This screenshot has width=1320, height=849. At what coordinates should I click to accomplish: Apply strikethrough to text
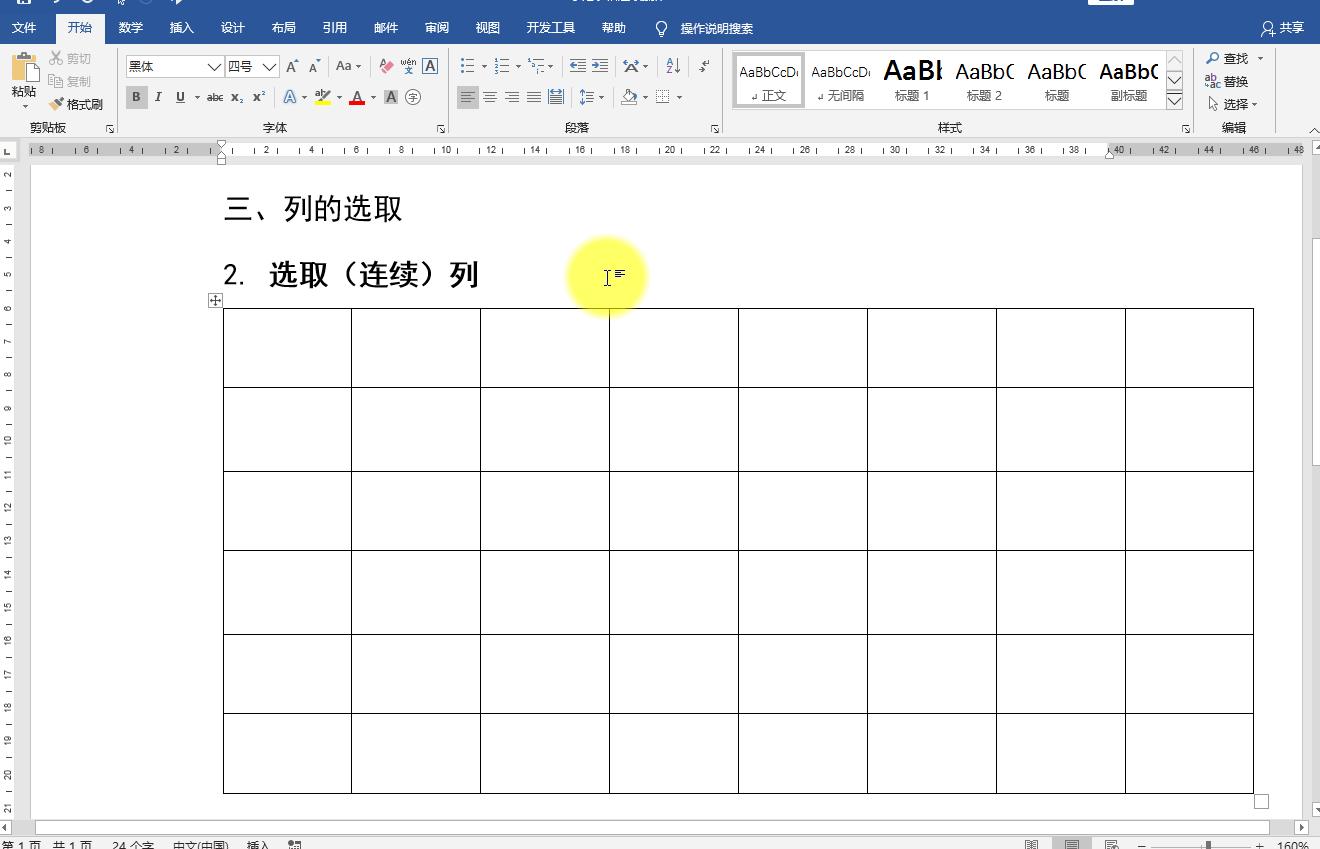214,97
